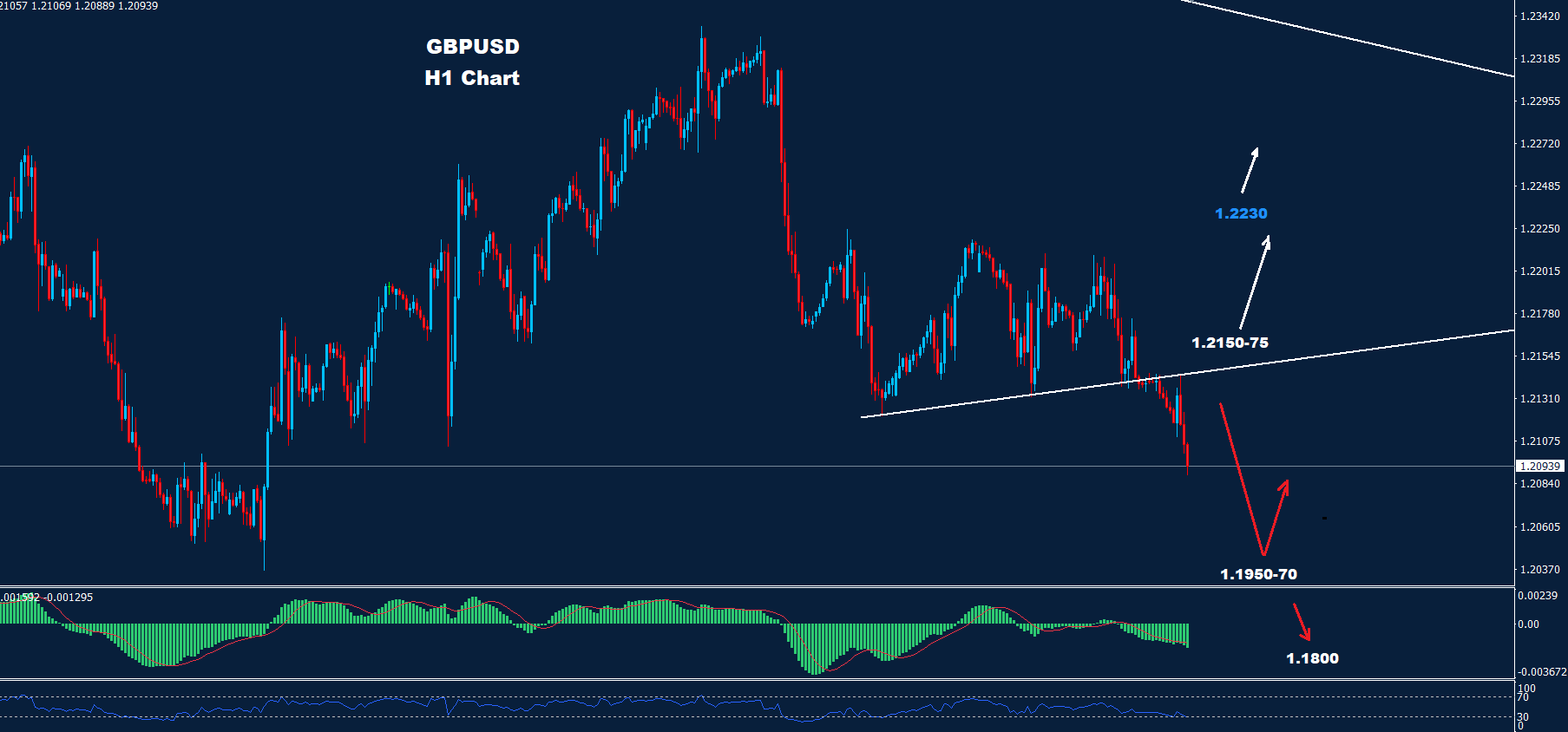Click the 0.00 level on MACD axis
Image resolution: width=1568 pixels, height=732 pixels.
pyautogui.click(x=1528, y=624)
